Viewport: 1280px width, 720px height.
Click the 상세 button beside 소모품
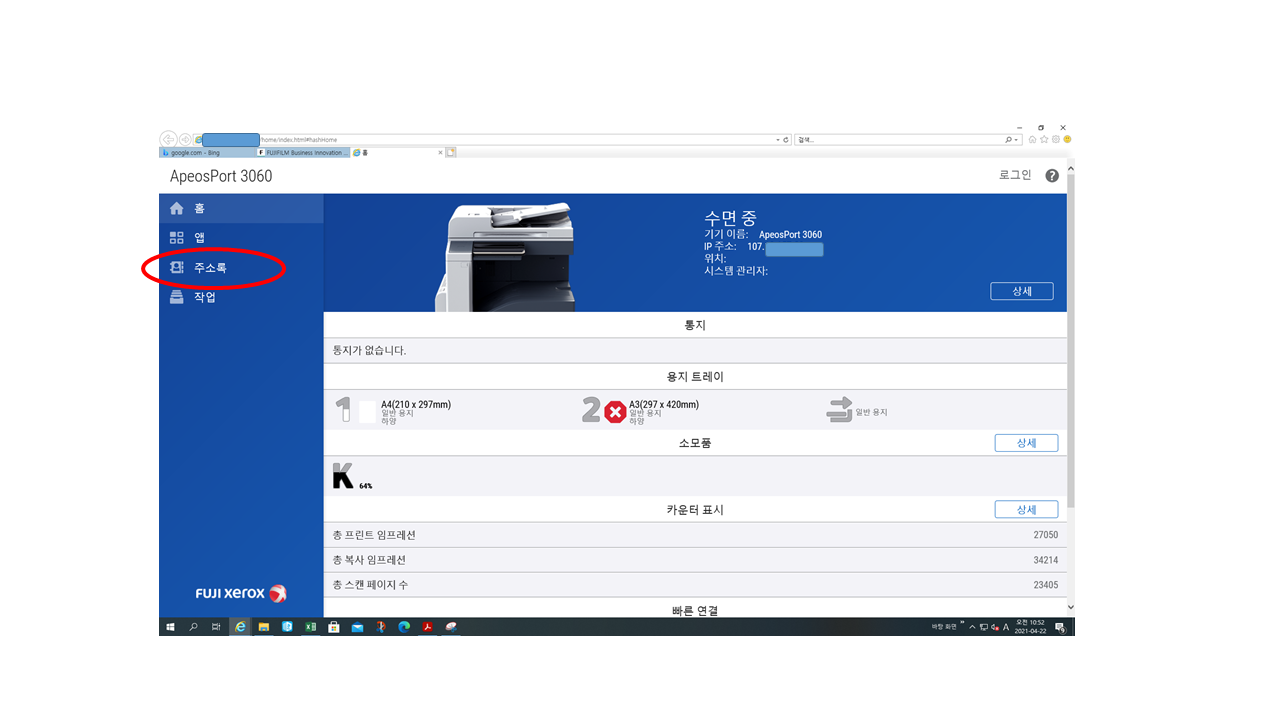(x=1026, y=443)
